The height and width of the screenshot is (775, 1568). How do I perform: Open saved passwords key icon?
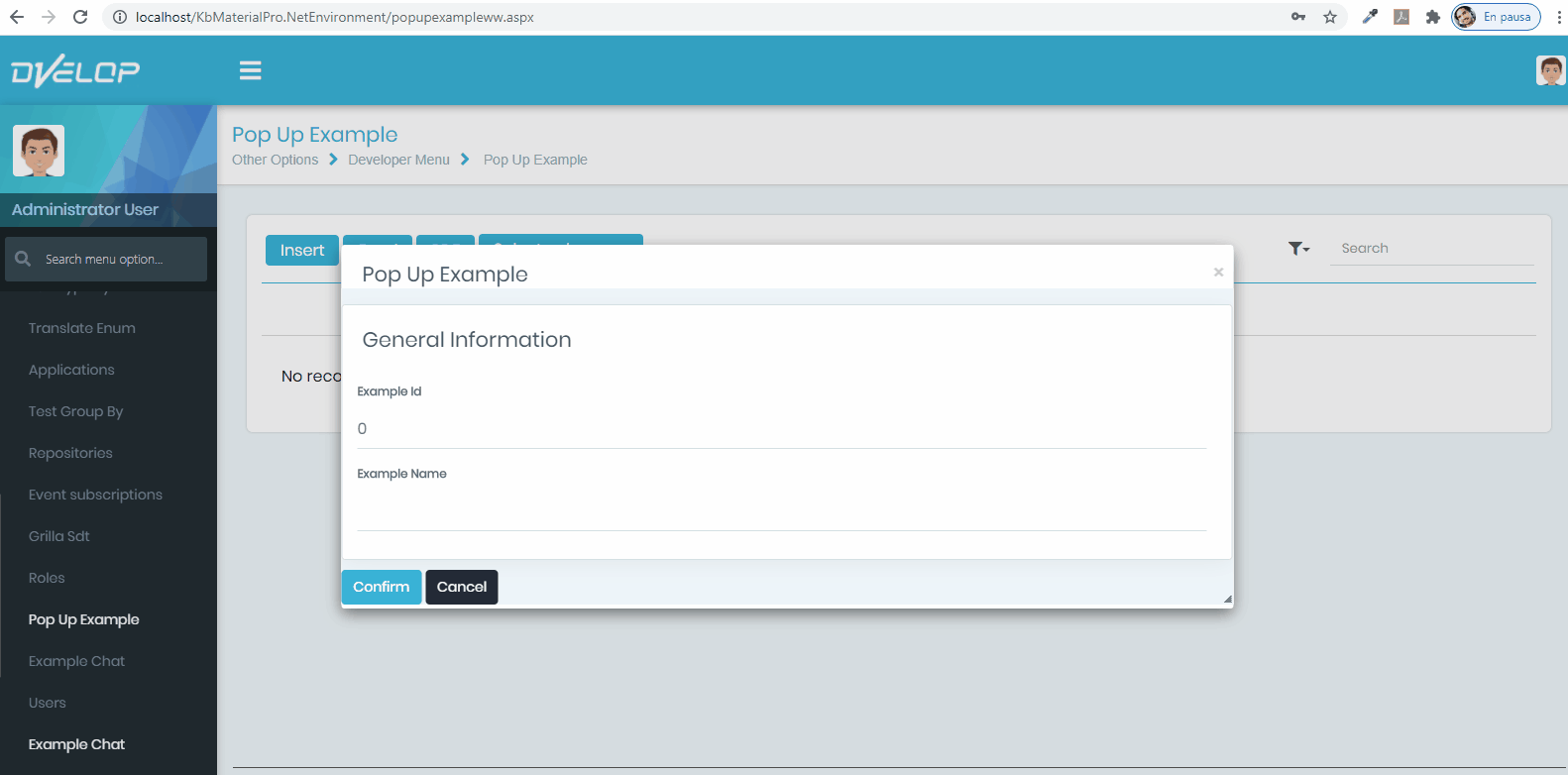pos(1298,17)
